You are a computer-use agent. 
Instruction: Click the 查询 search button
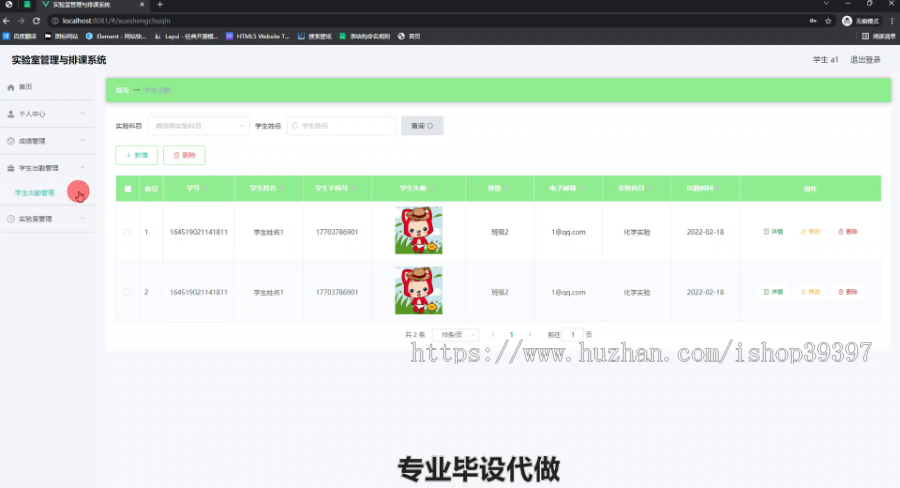click(x=422, y=126)
